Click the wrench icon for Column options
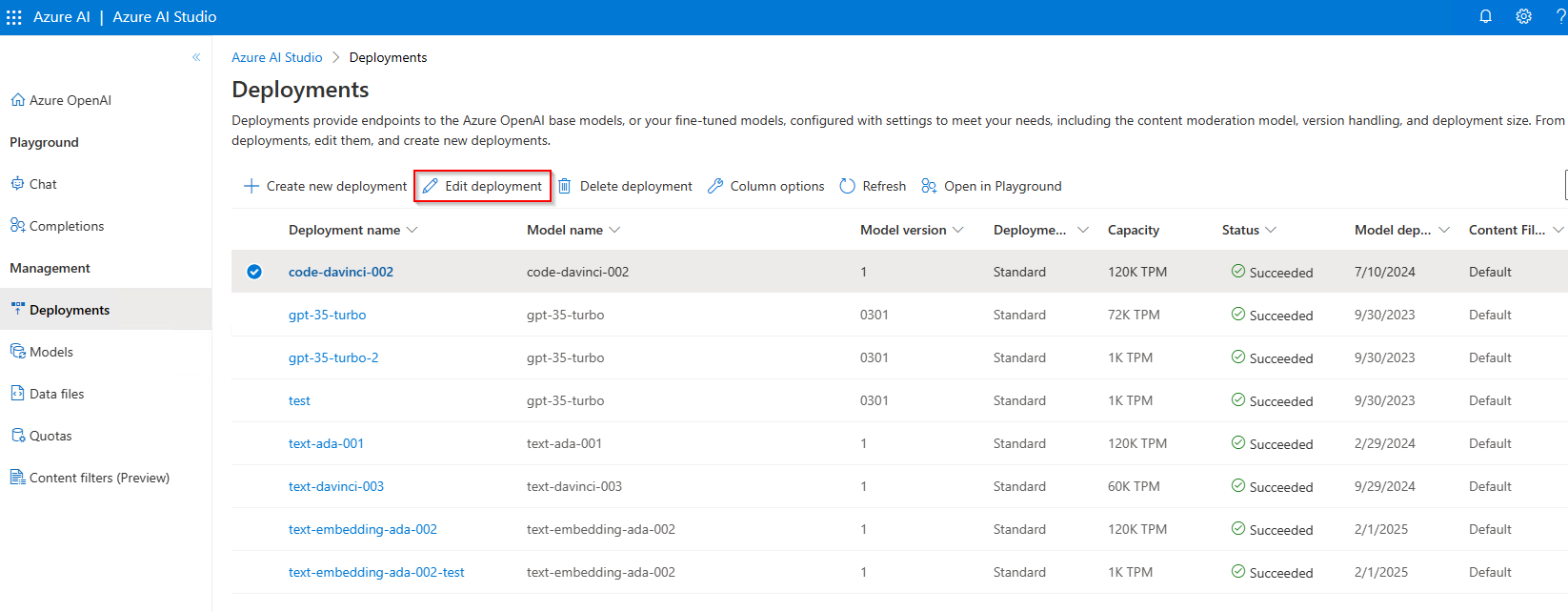The height and width of the screenshot is (612, 1568). tap(715, 186)
